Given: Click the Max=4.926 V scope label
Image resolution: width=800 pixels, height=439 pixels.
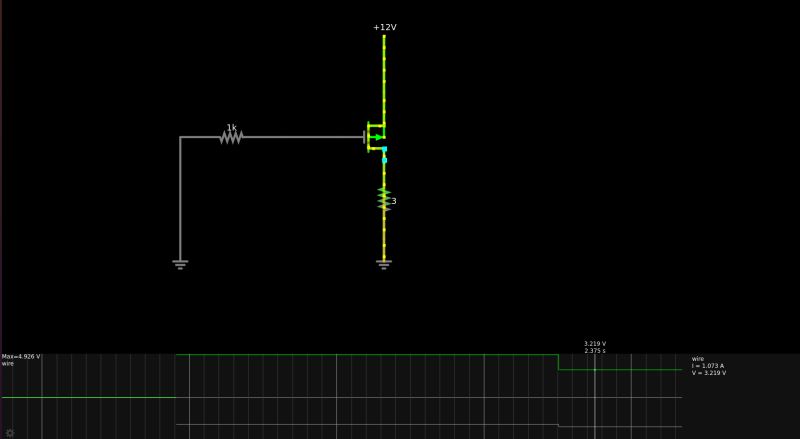Looking at the screenshot, I should click(x=21, y=356).
